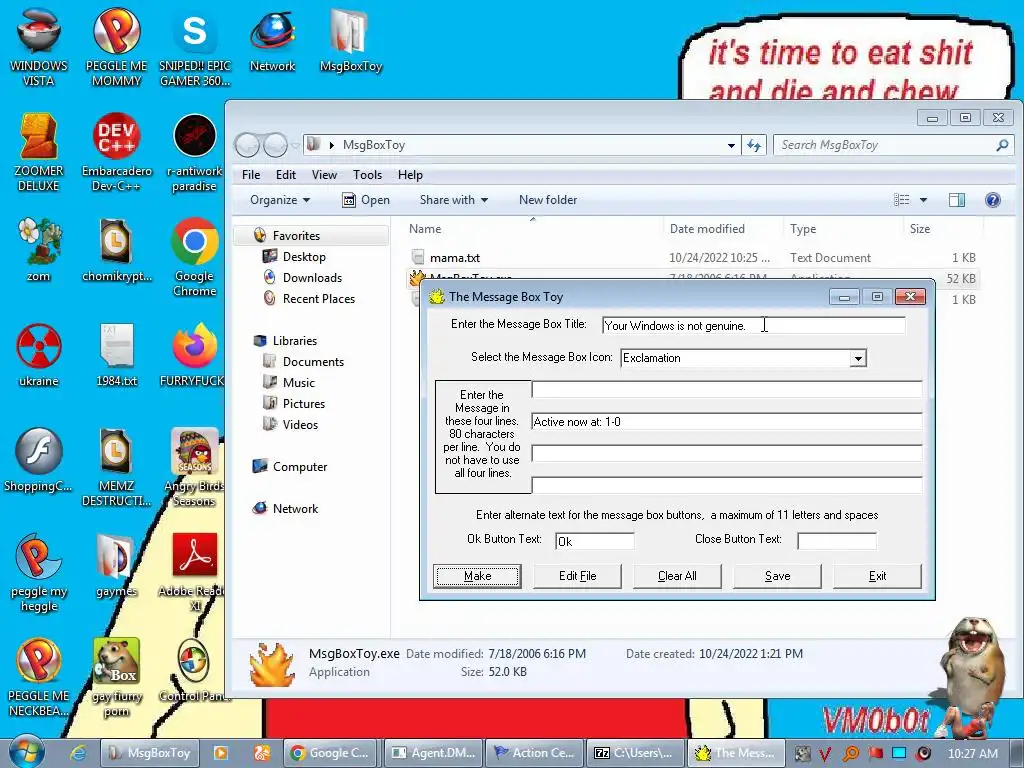
Task: Switch to Google Chrome taskbar button
Action: point(330,753)
